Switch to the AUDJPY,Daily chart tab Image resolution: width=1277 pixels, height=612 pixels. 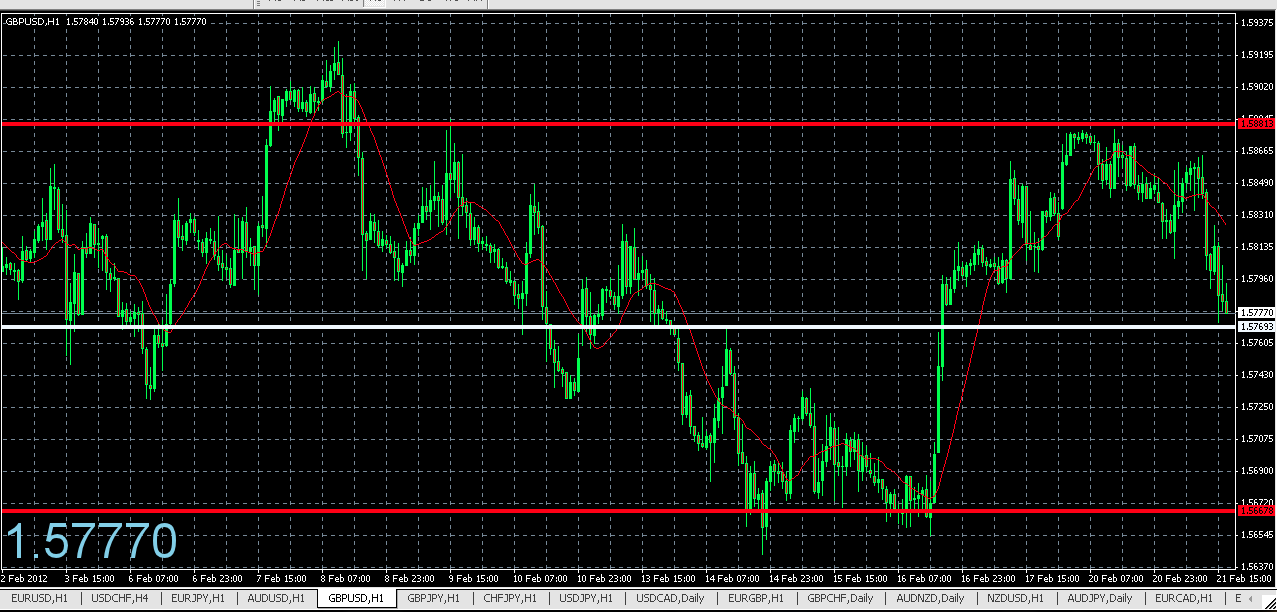[1100, 598]
